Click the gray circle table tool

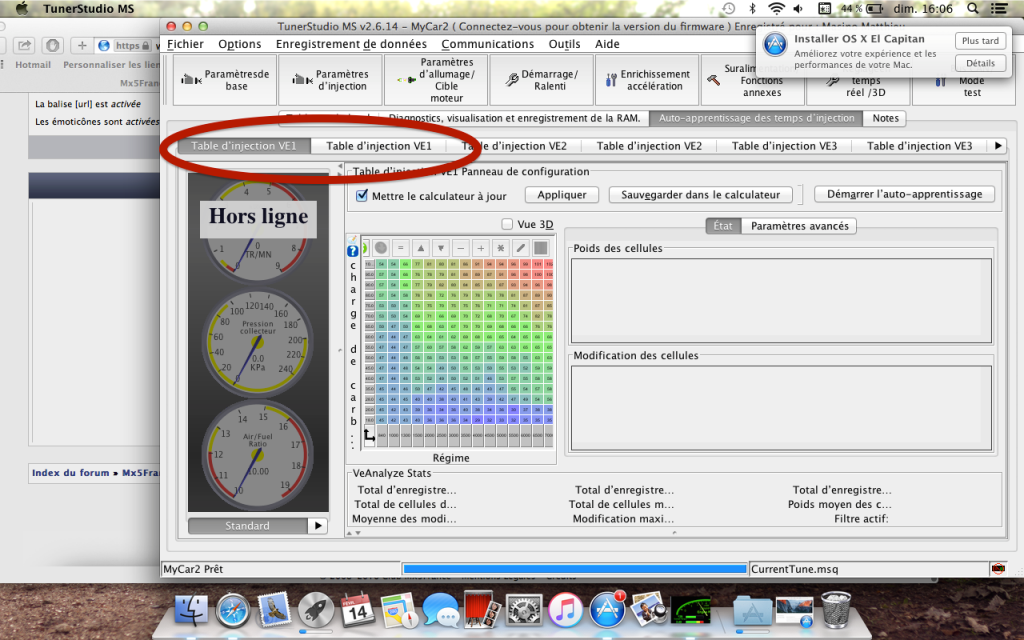pyautogui.click(x=381, y=248)
